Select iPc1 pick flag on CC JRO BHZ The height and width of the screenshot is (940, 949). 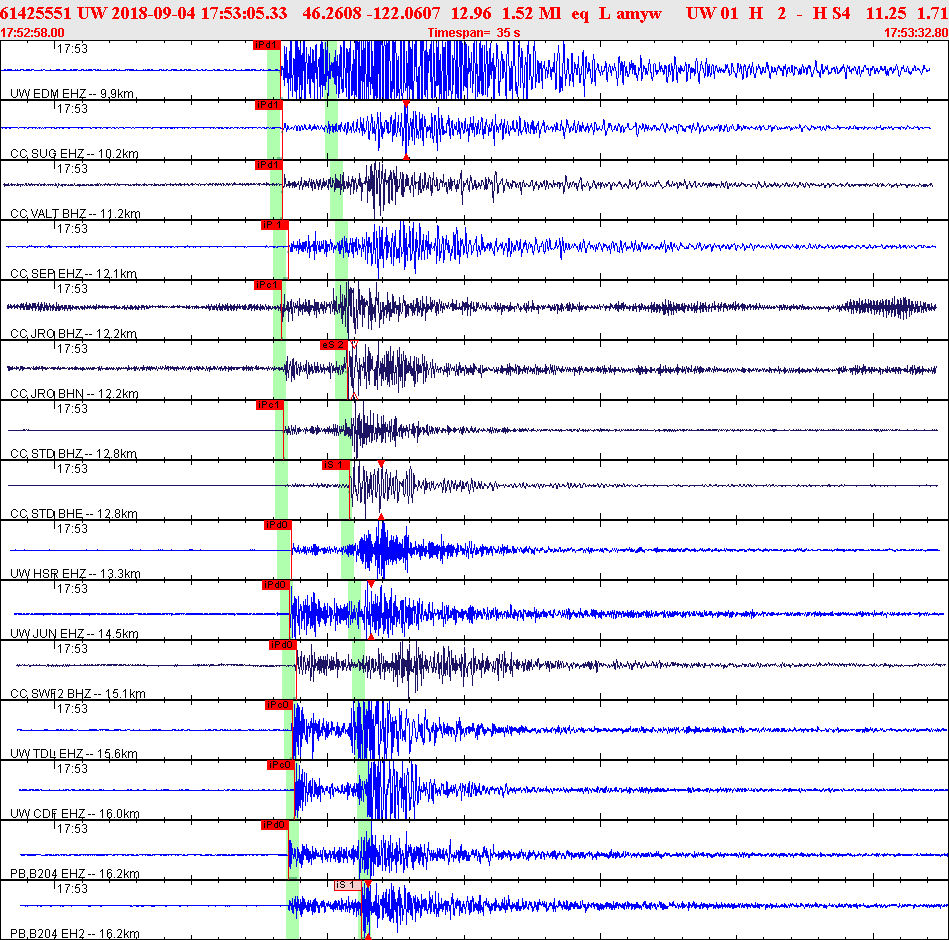[x=268, y=284]
